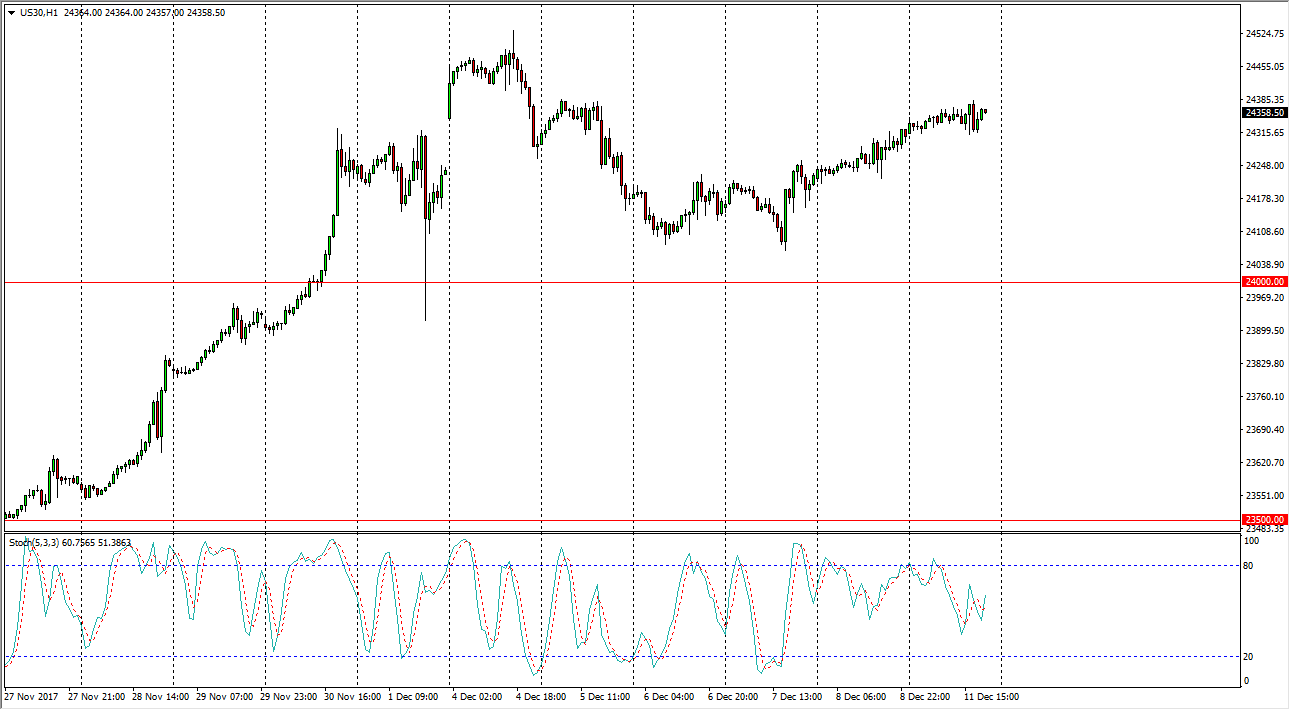
Task: Click the 5 Dec 11:00 time label
Action: pos(606,696)
